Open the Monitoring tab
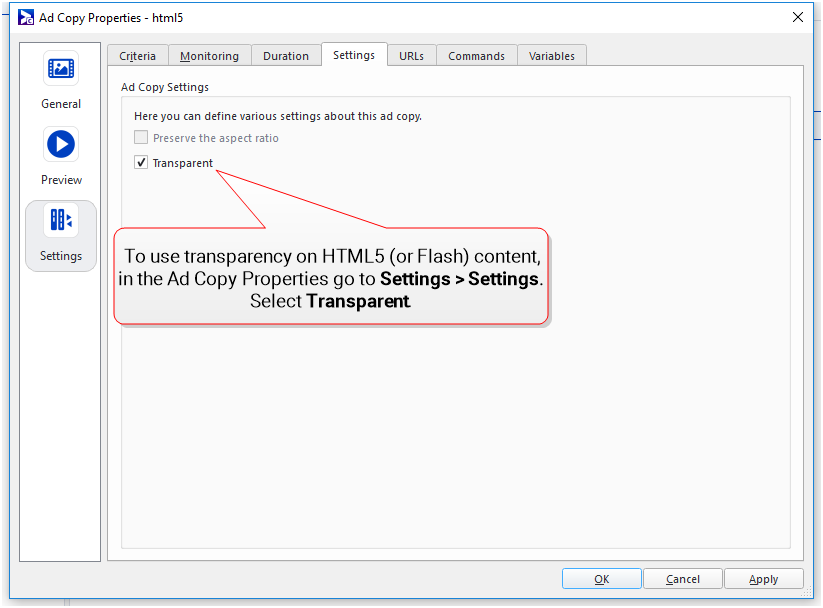823x608 pixels. (209, 56)
